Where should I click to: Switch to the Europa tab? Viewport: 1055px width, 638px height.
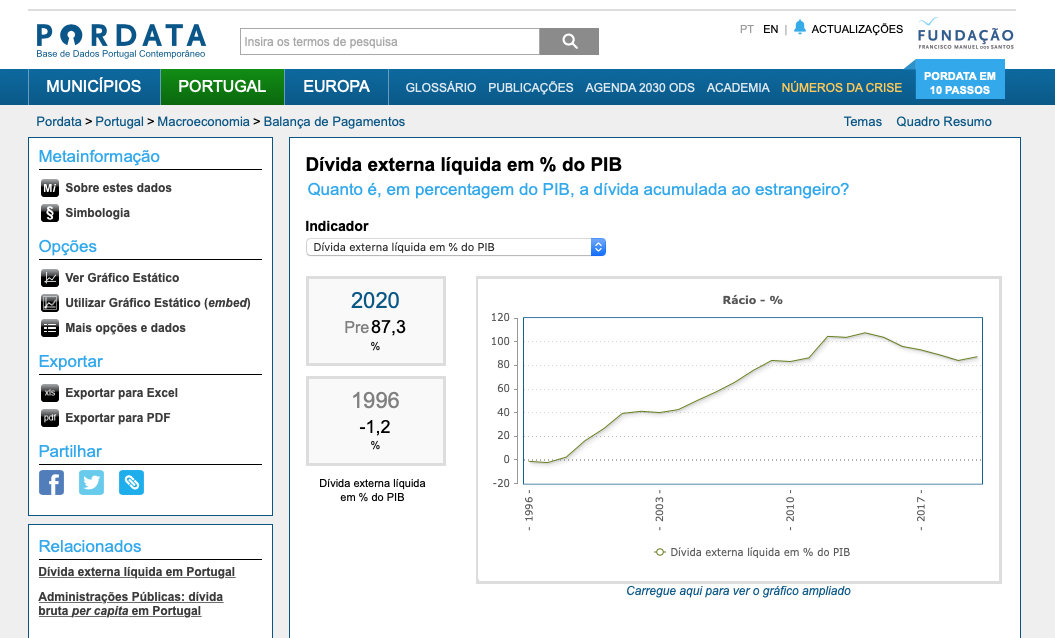[336, 87]
